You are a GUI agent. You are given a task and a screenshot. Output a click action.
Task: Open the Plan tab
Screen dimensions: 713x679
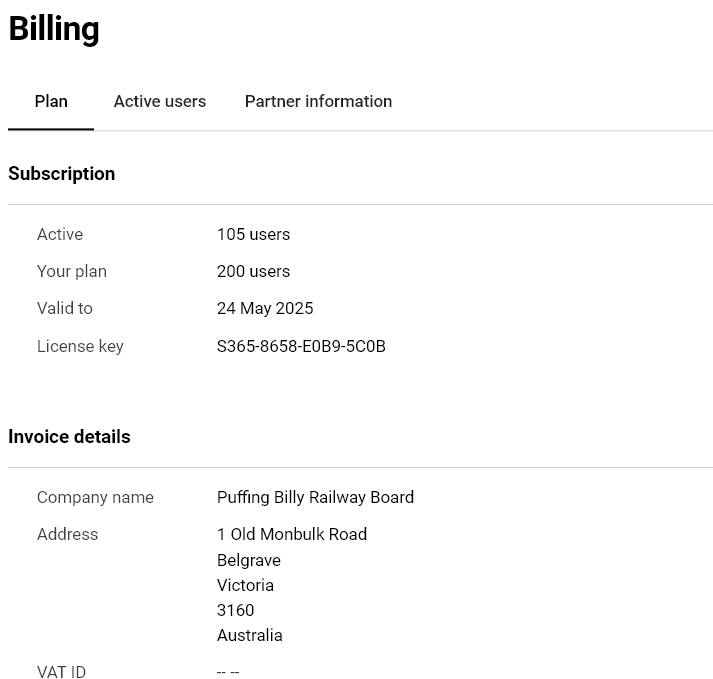pyautogui.click(x=51, y=101)
